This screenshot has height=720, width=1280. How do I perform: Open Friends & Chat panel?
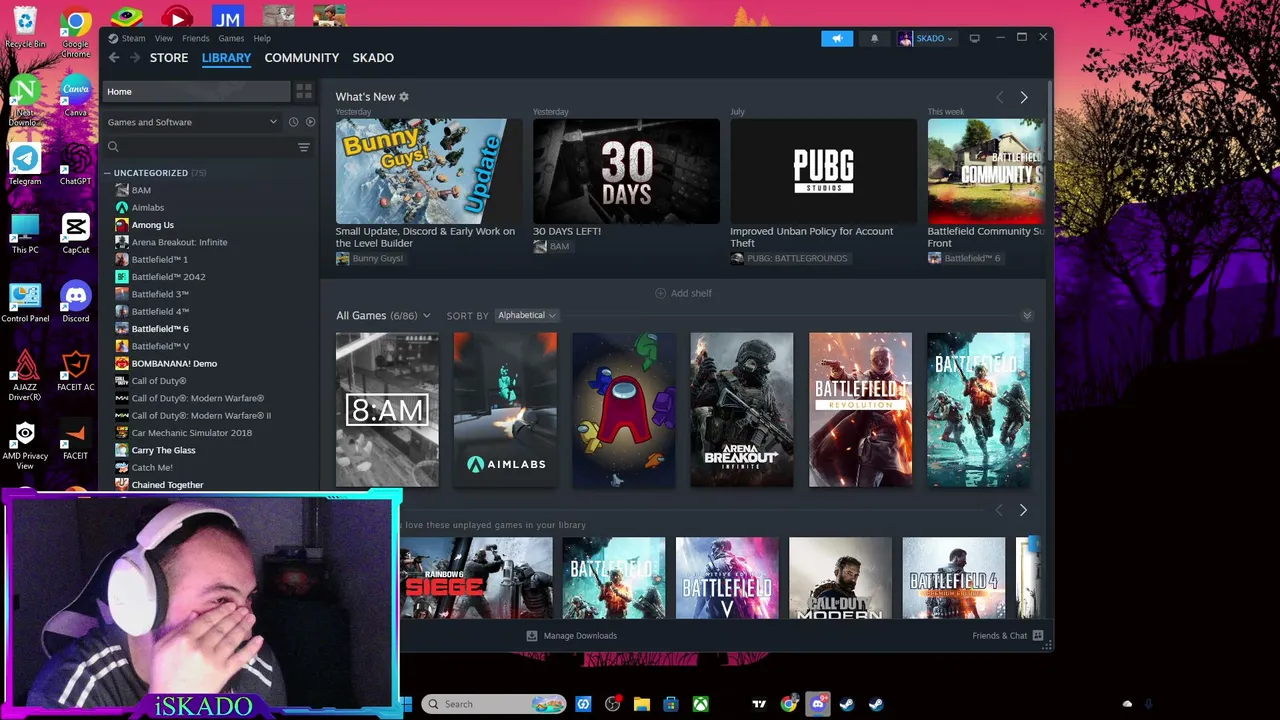(x=1008, y=636)
